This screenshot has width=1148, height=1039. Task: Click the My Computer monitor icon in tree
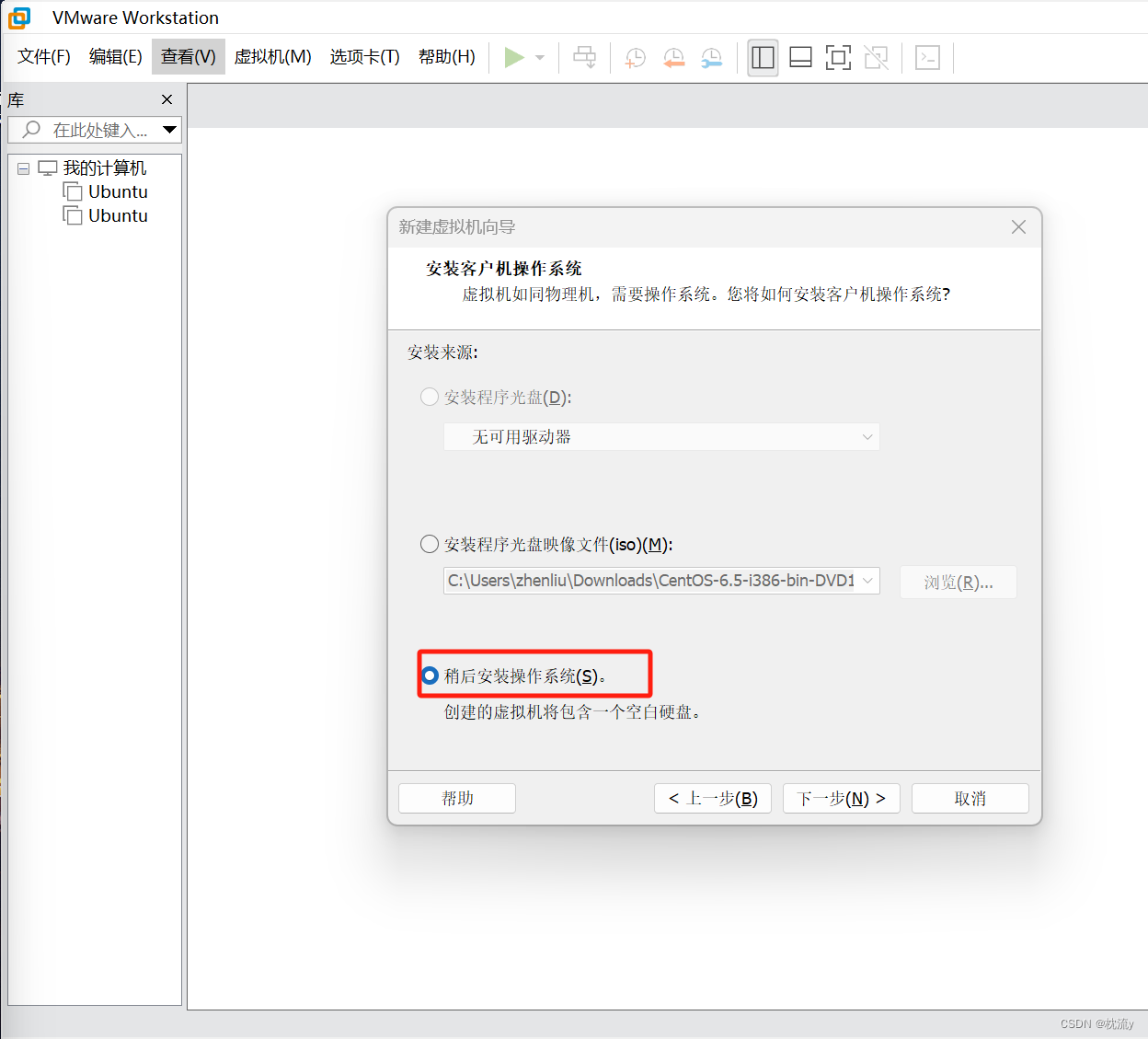[48, 168]
